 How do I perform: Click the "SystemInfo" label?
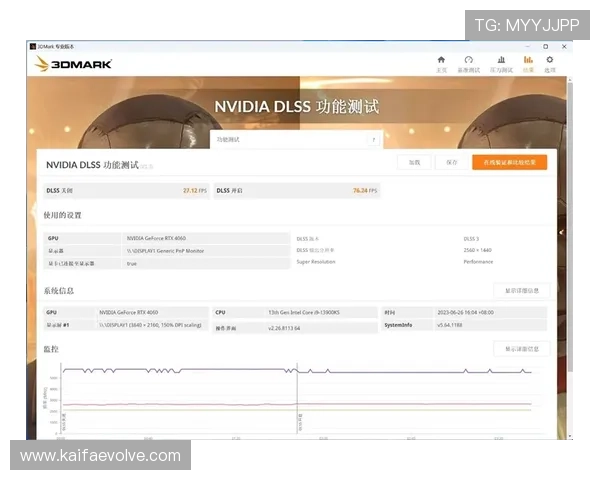tap(398, 325)
